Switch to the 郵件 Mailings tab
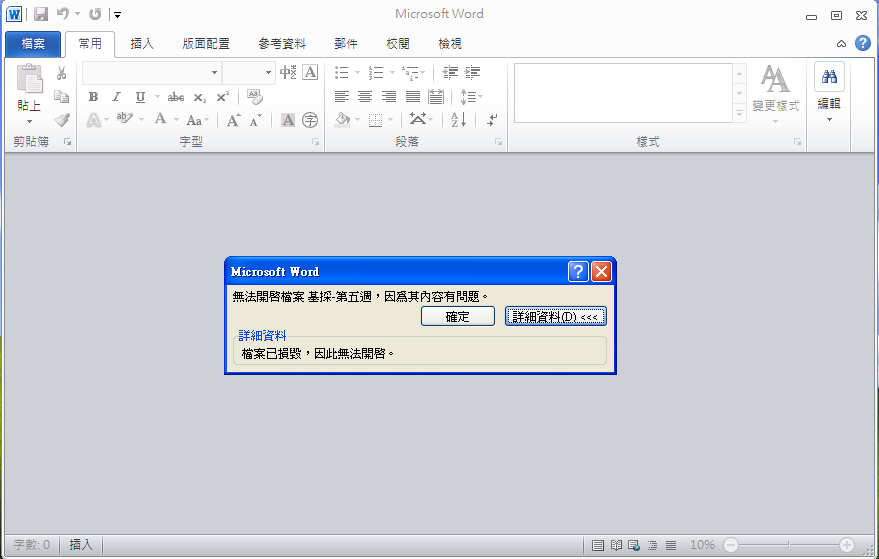Image resolution: width=879 pixels, height=559 pixels. [346, 44]
